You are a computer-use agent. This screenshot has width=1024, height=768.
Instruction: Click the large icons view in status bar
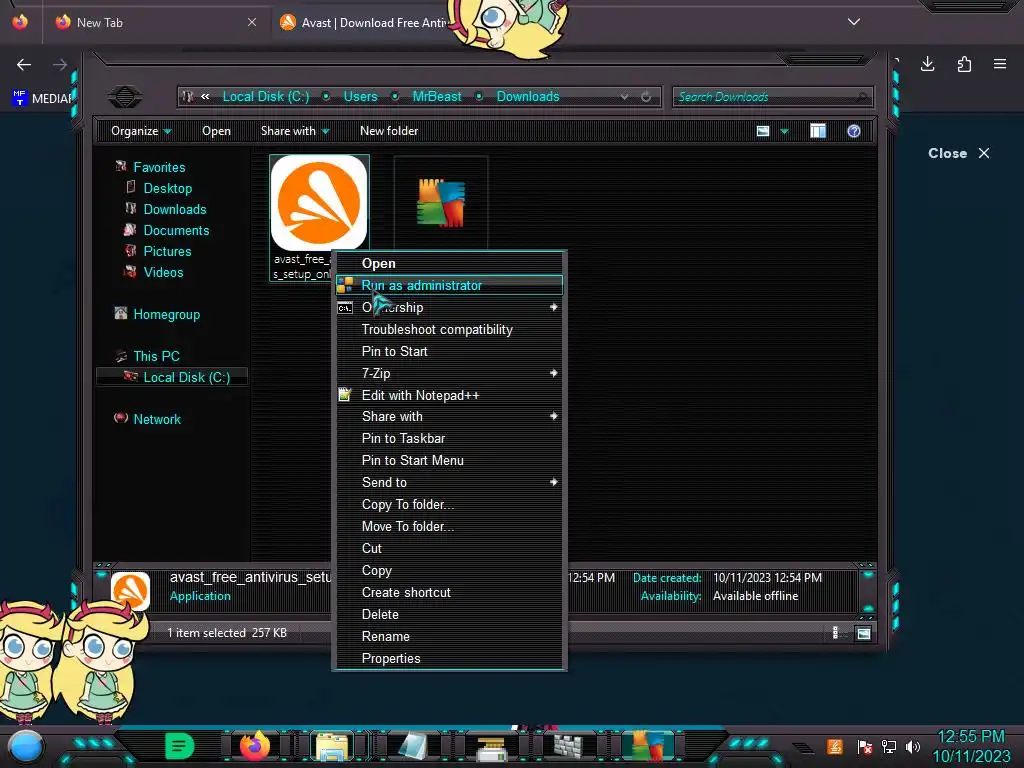[x=863, y=633]
